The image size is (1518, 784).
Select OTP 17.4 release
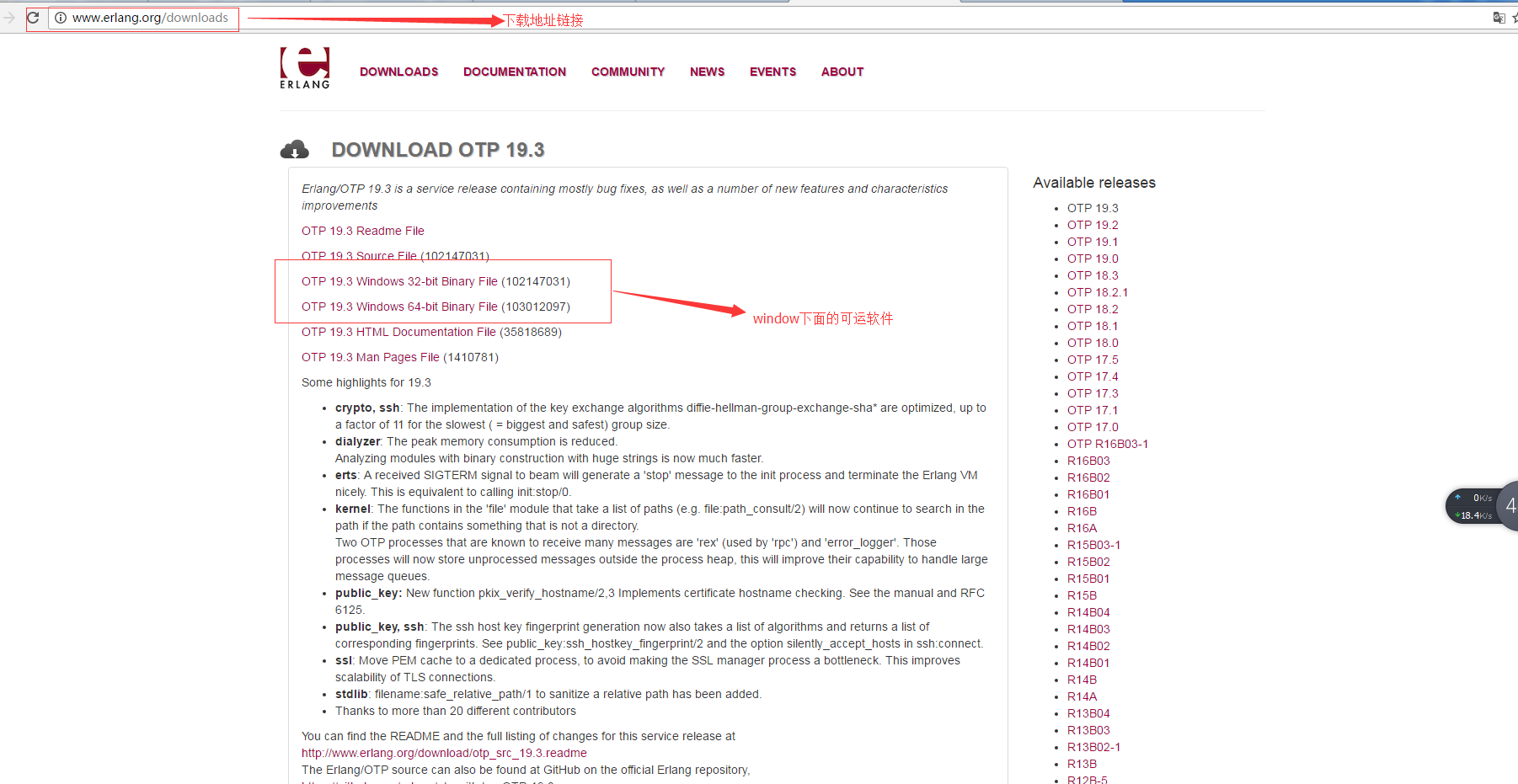point(1093,376)
